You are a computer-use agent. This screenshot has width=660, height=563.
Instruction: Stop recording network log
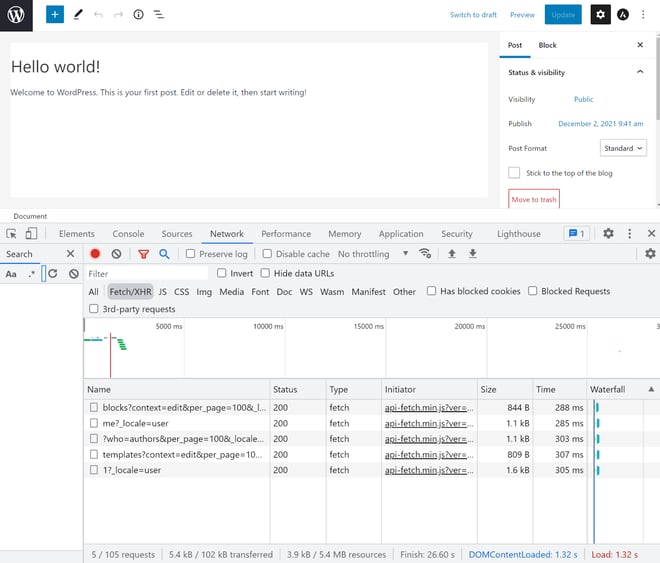coord(95,254)
